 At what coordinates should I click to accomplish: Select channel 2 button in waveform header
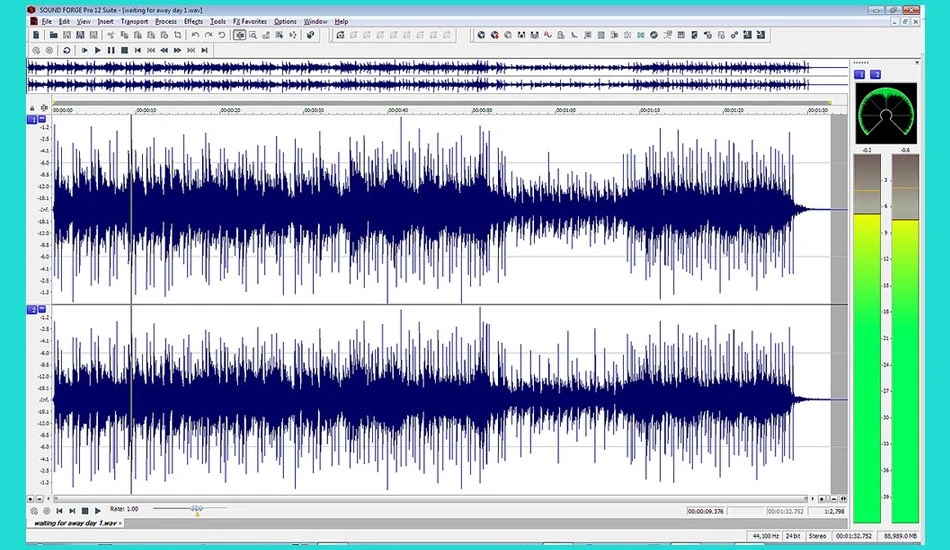tap(32, 310)
